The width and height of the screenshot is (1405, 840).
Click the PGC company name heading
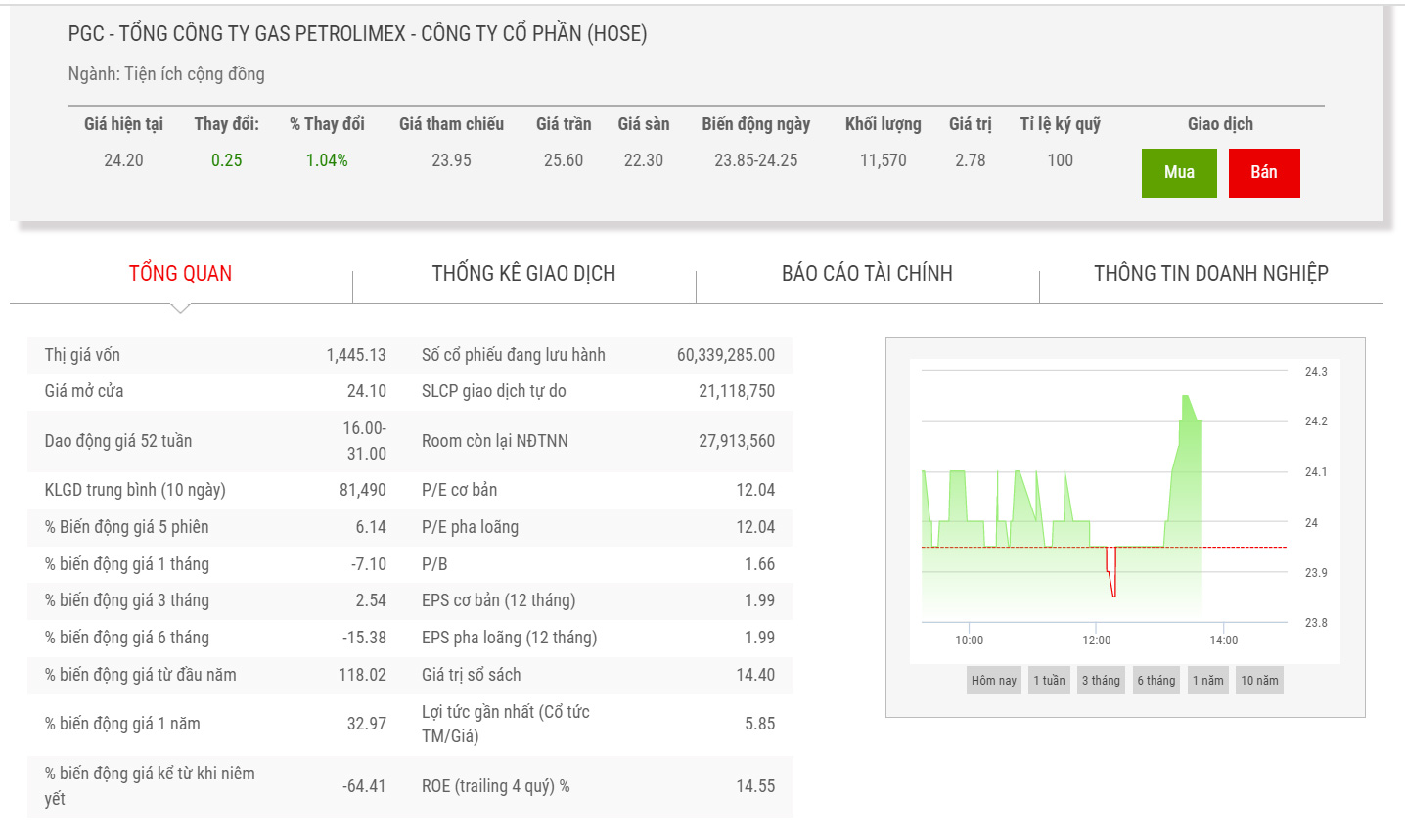[x=357, y=34]
